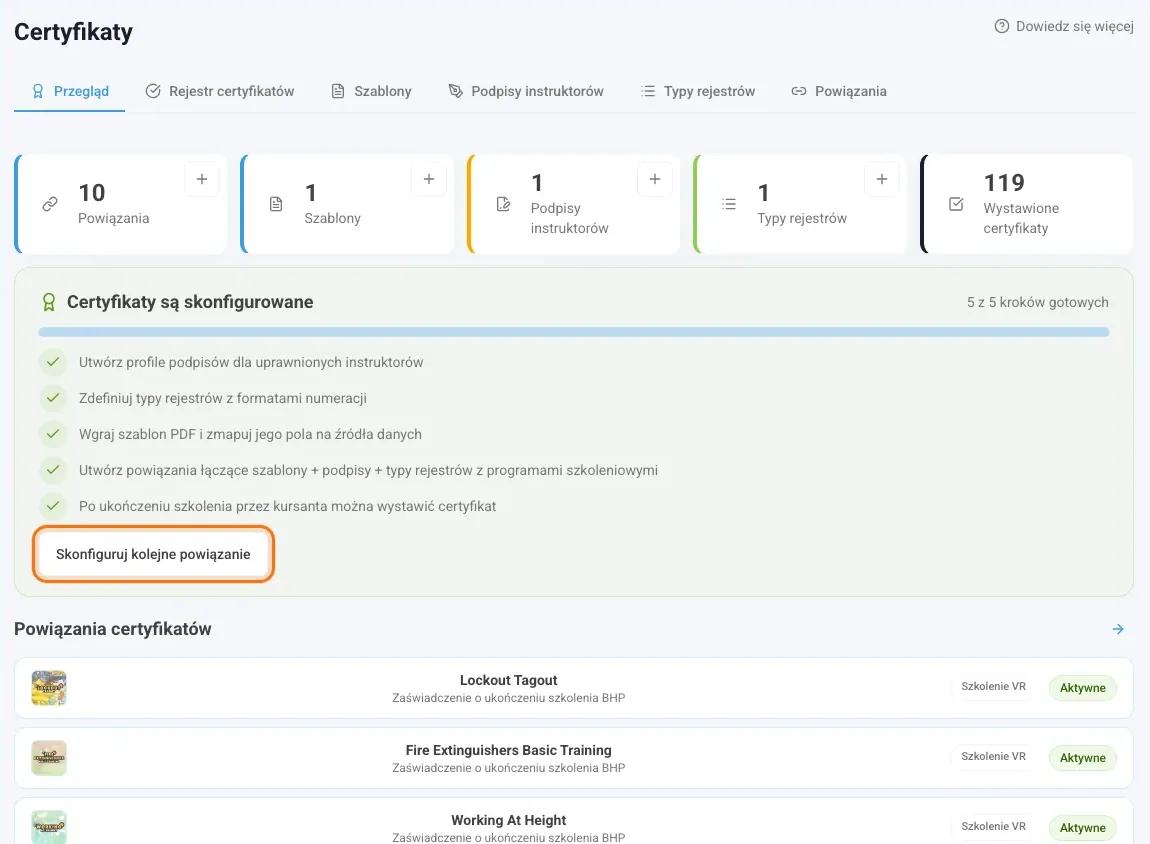1150x844 pixels.
Task: Click the checkmark beside Utwórz powiązania łączące szablony
Action: 53,469
